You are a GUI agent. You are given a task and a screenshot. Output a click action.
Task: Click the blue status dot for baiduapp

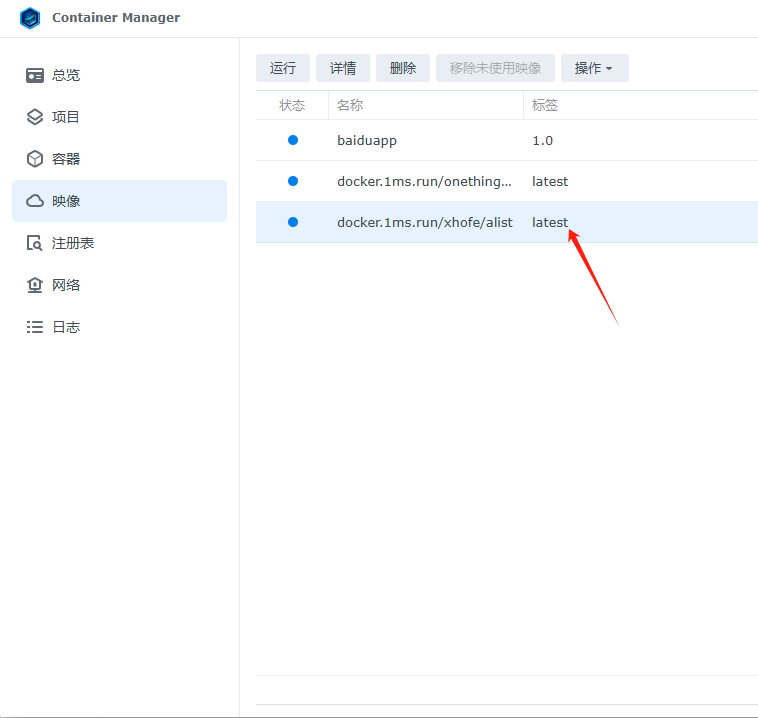(293, 140)
